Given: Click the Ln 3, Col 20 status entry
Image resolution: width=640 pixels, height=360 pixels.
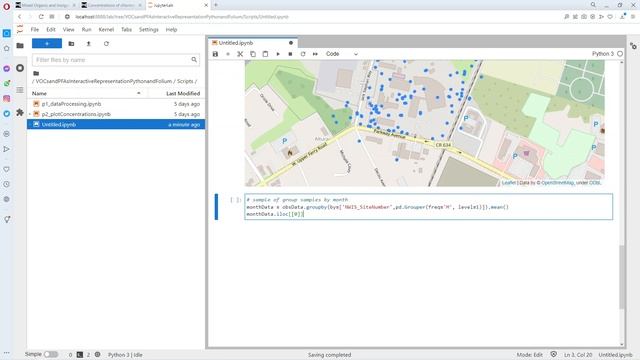Looking at the screenshot, I should pos(578,355).
